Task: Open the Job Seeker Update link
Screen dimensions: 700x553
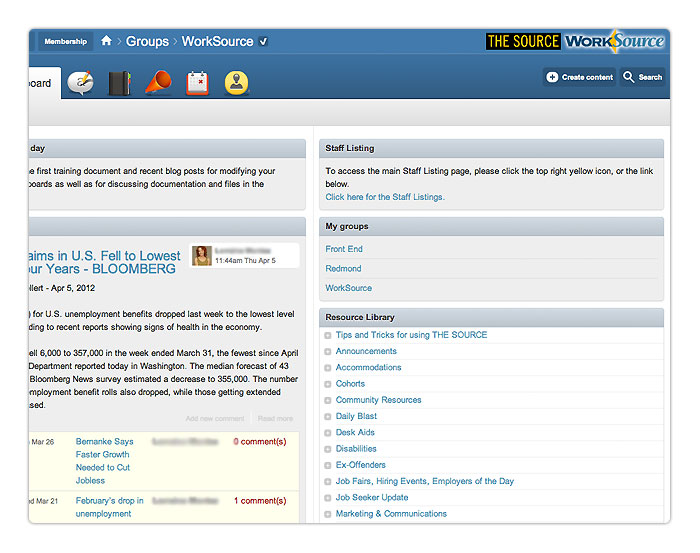Action: (372, 497)
